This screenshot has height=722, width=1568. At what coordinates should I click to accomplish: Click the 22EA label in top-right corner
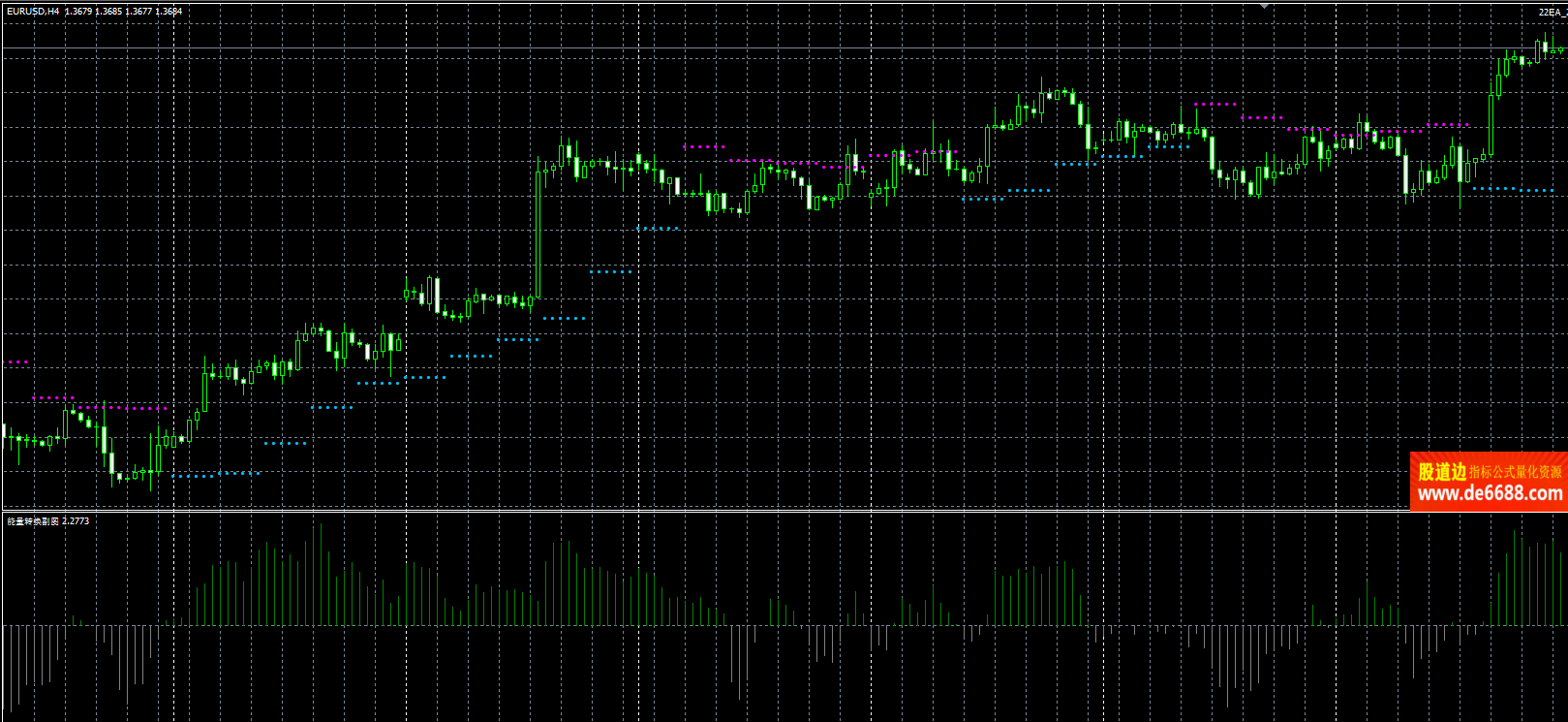[1552, 12]
